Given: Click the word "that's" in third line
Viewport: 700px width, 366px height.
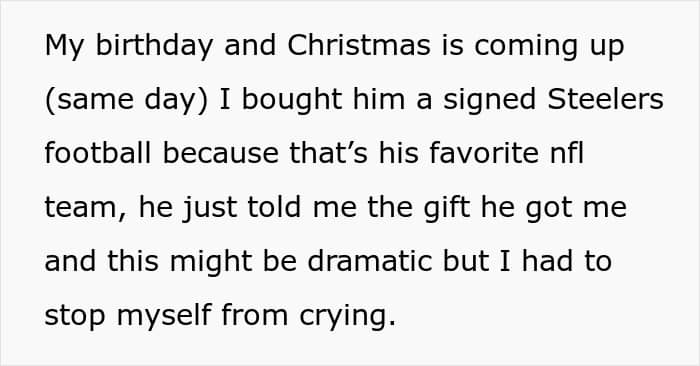Looking at the screenshot, I should click(x=329, y=153).
